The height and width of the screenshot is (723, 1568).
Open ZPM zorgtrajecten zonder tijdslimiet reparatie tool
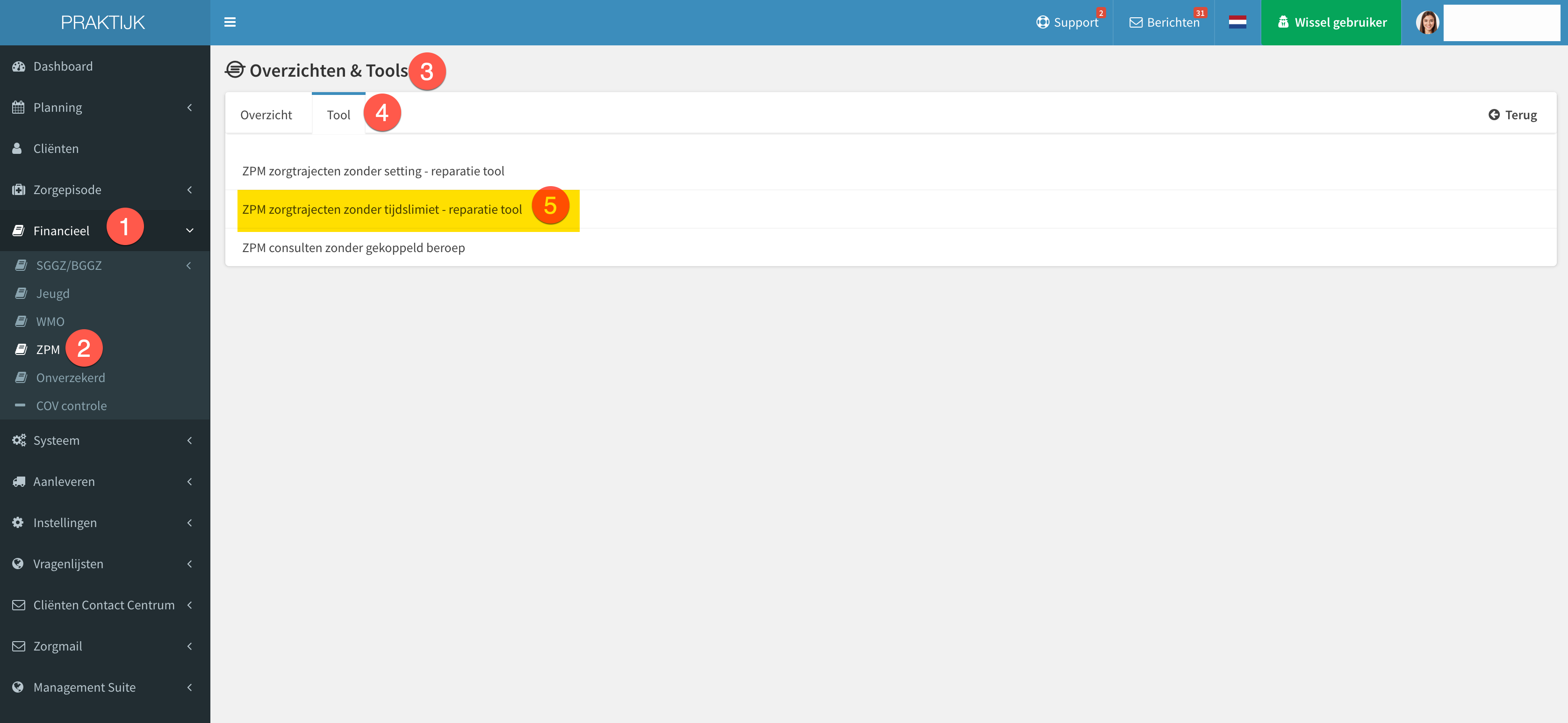coord(382,210)
